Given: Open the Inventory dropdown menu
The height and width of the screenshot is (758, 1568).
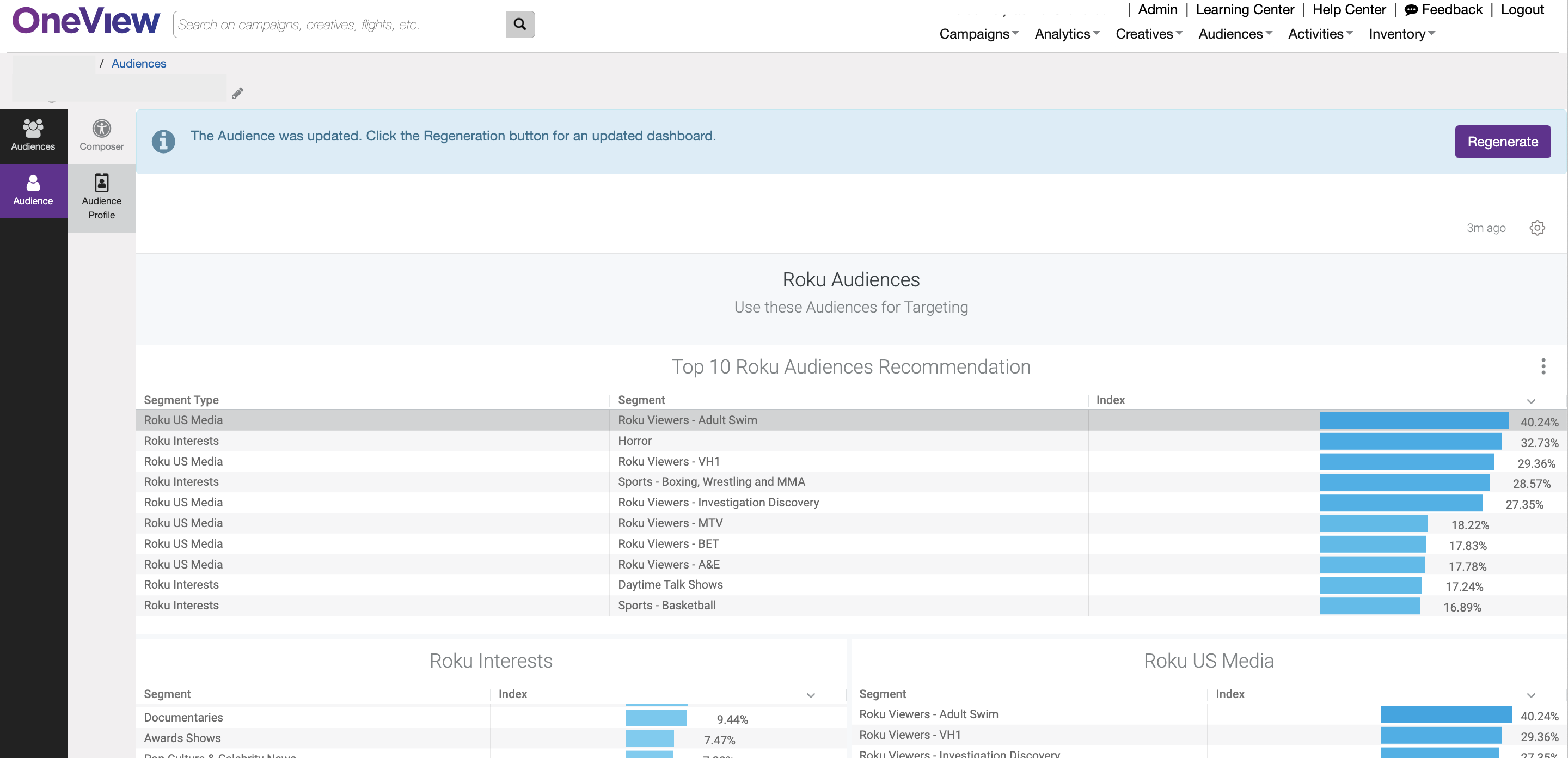Looking at the screenshot, I should 1401,34.
